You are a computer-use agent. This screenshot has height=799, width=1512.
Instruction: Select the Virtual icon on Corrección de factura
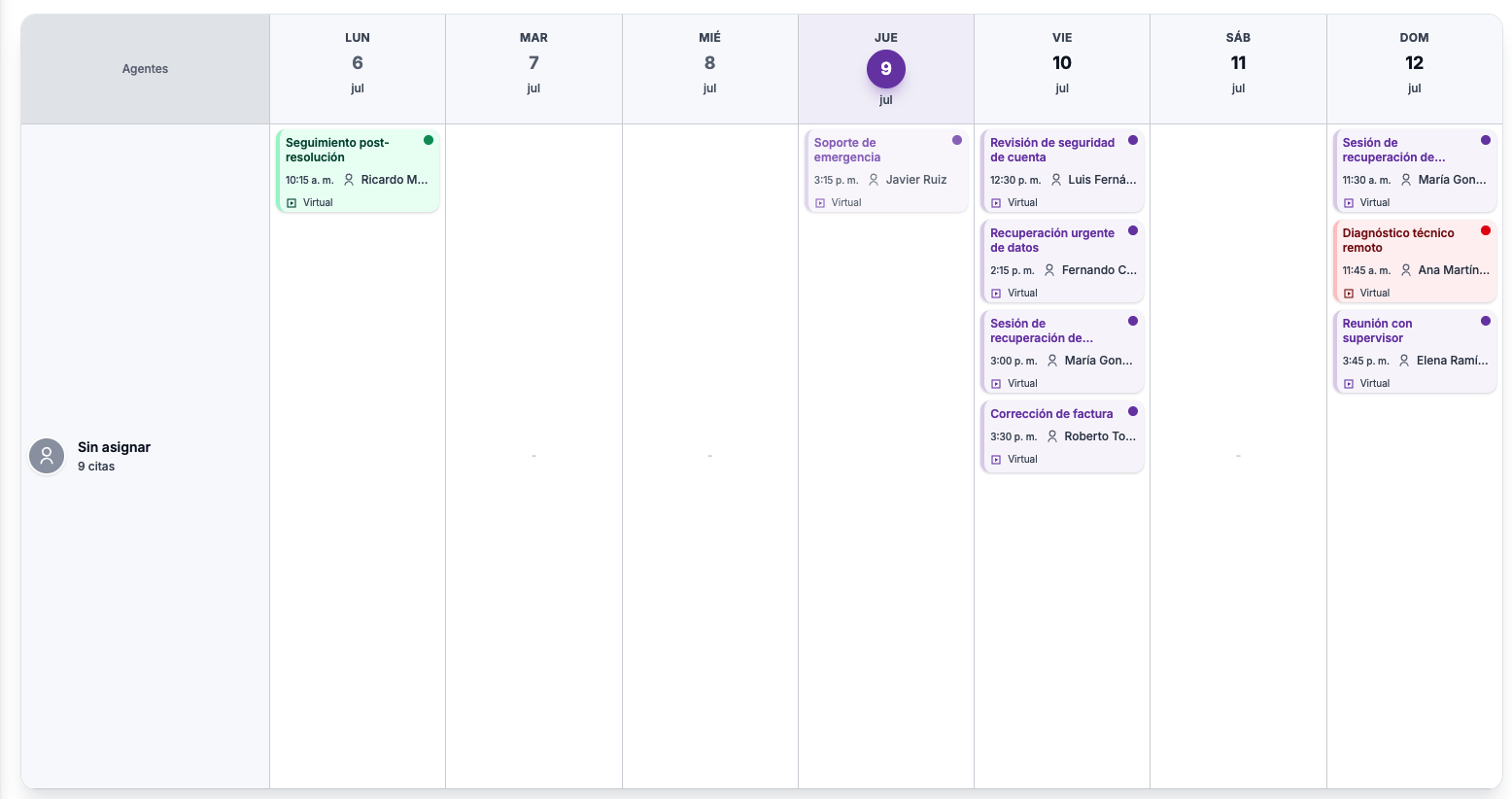click(x=996, y=460)
